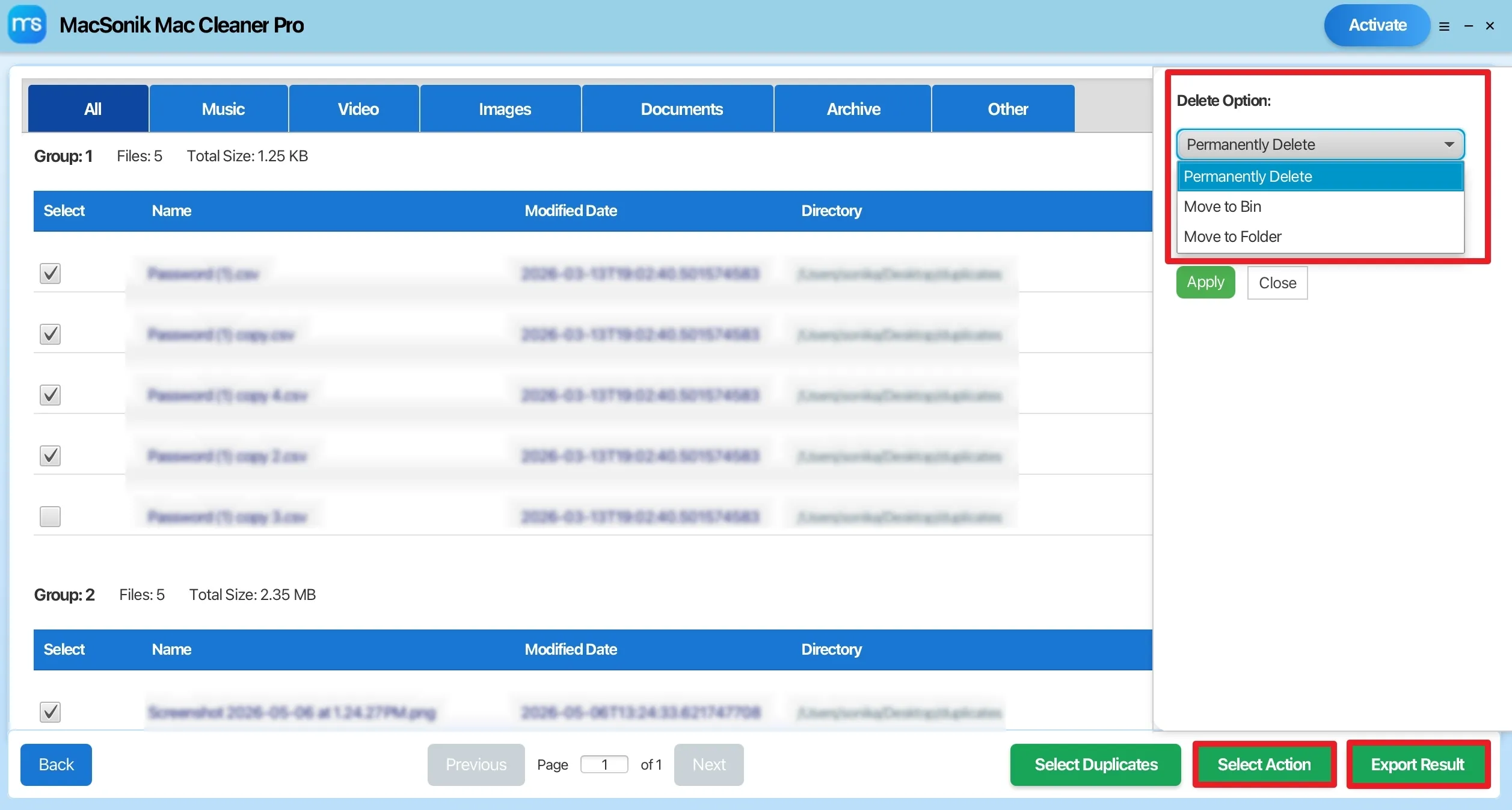Image resolution: width=1512 pixels, height=810 pixels.
Task: Uncheck the Screenshot file in Group 2
Action: pos(50,712)
